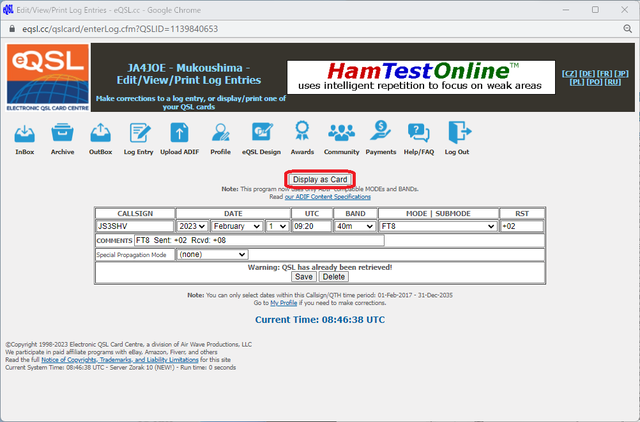Screen dimensions: 640x422
Task: Open the MODE dropdown showing FT8
Action: pos(438,226)
